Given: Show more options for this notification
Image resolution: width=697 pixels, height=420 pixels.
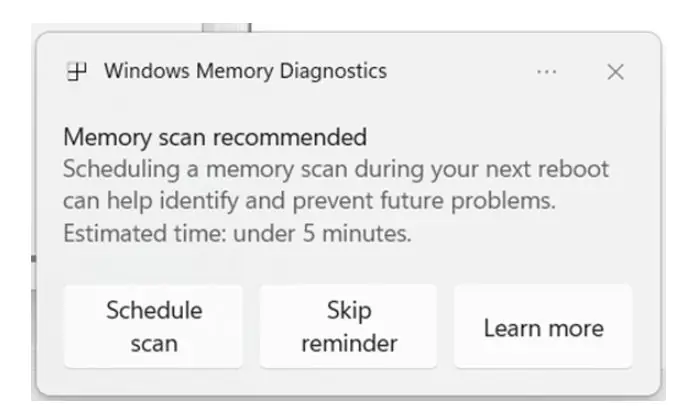Looking at the screenshot, I should tap(546, 72).
